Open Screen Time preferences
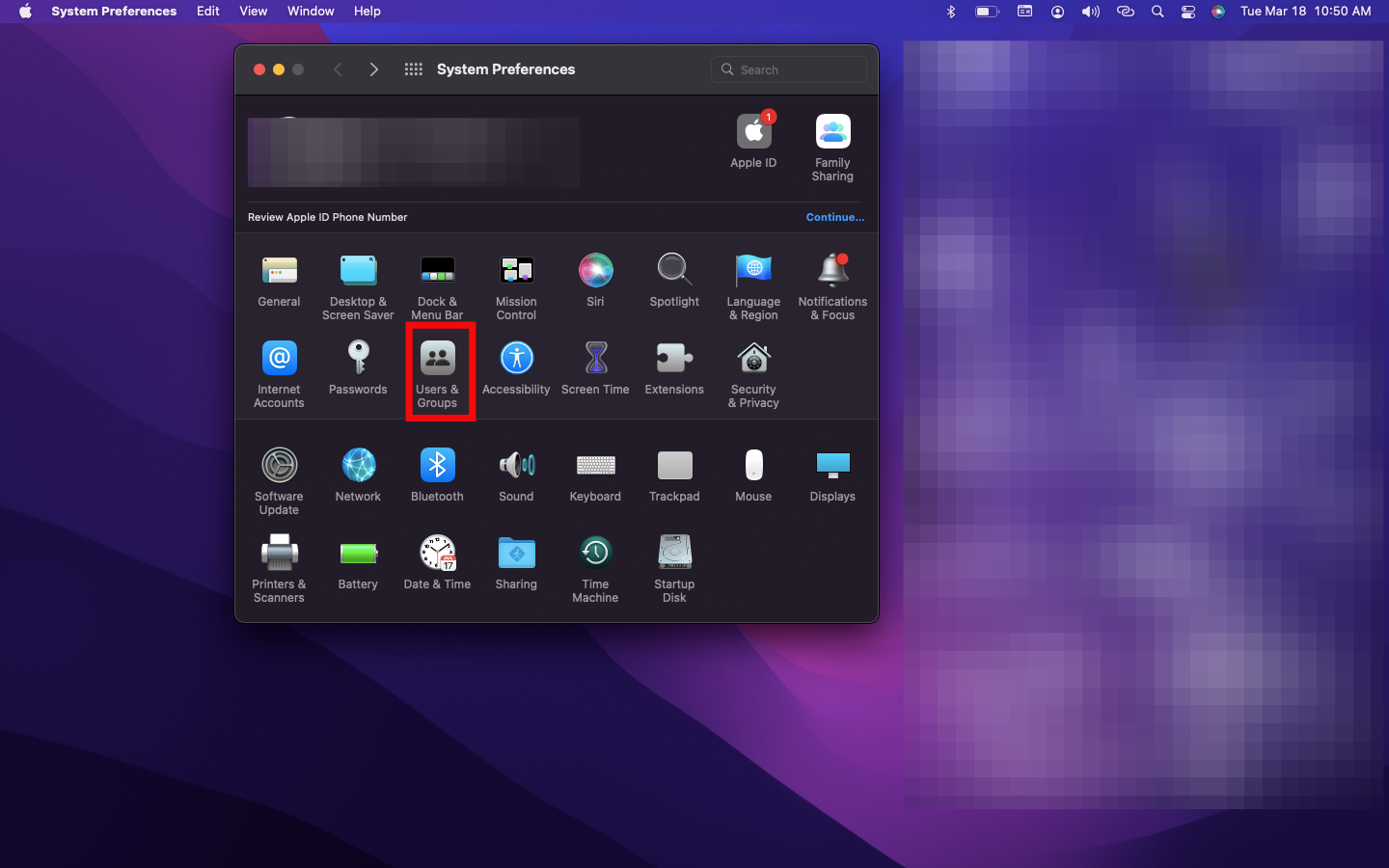The height and width of the screenshot is (868, 1389). 595,368
